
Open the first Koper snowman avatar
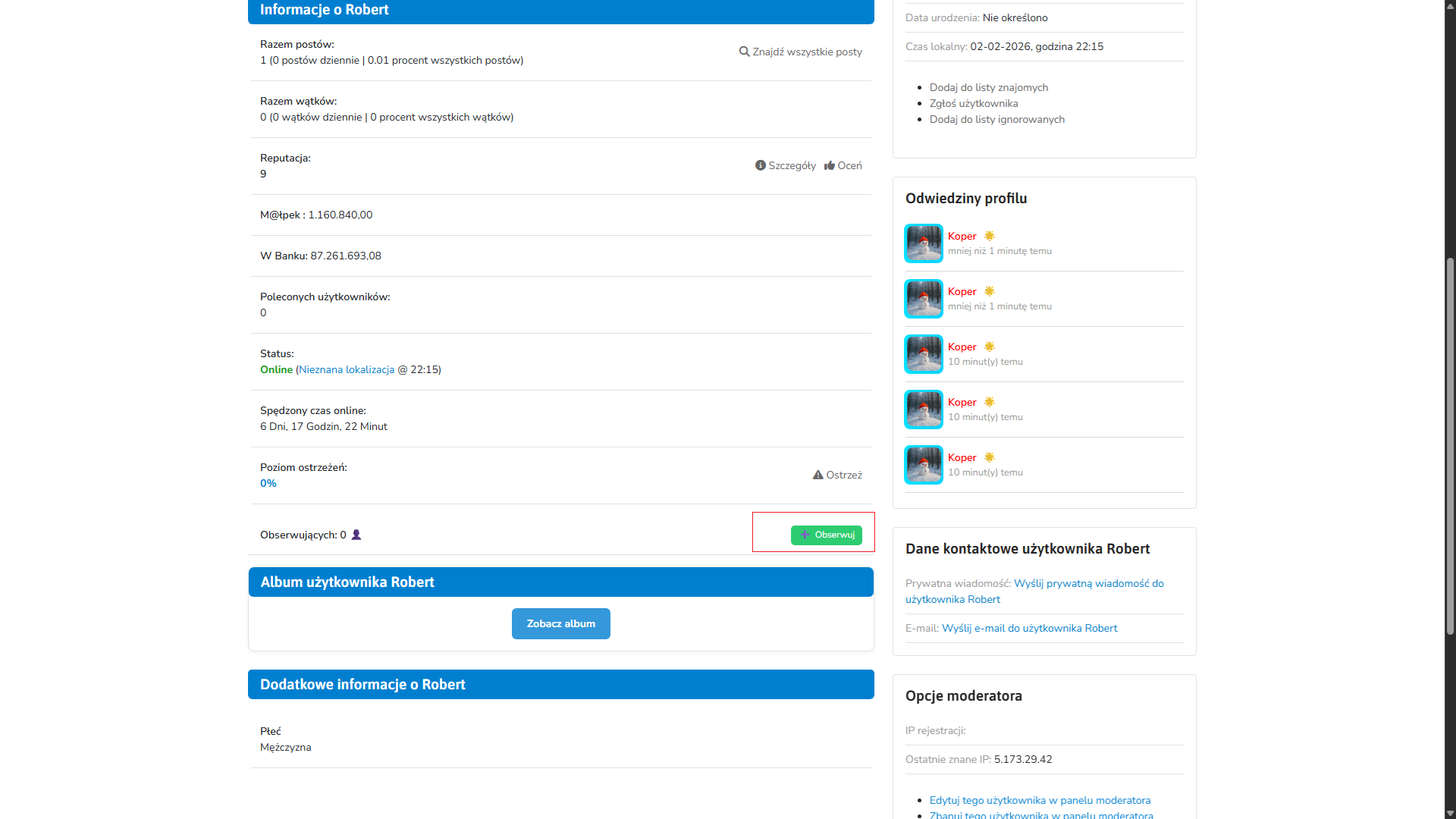(923, 243)
